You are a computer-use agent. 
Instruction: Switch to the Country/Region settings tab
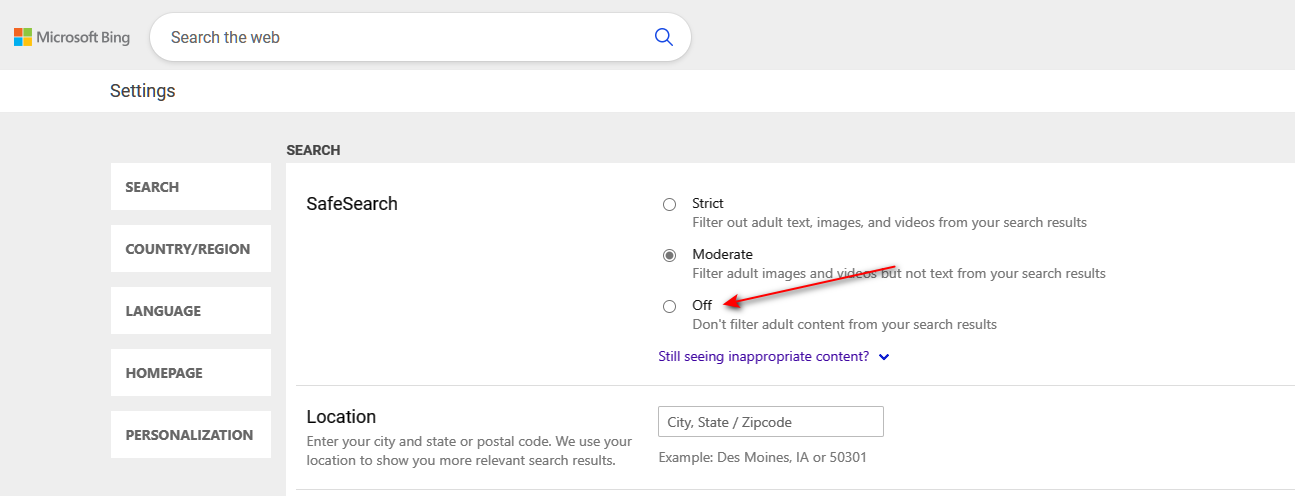(x=190, y=249)
